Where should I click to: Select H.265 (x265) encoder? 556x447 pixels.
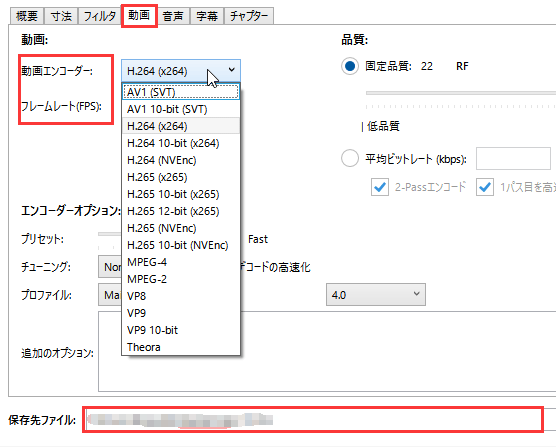coord(181,177)
